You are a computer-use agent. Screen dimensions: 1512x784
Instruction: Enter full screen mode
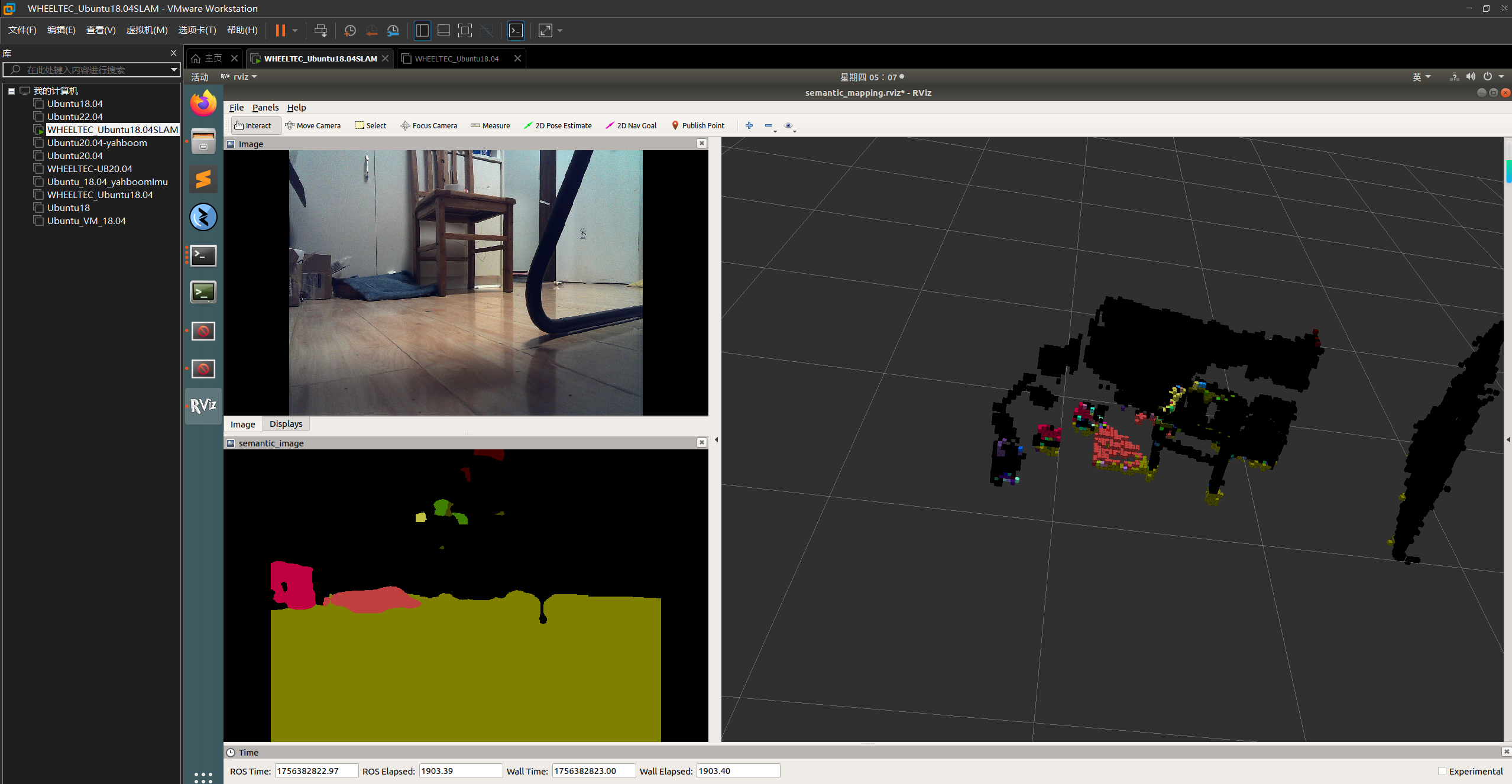[465, 30]
